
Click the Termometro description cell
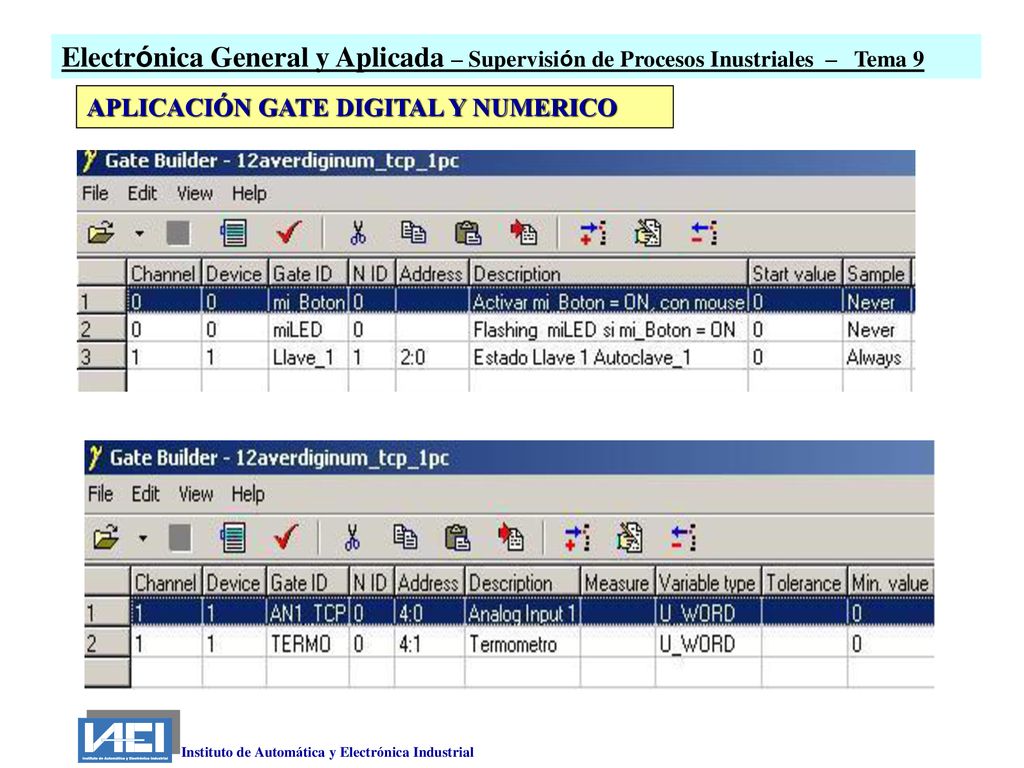point(522,644)
